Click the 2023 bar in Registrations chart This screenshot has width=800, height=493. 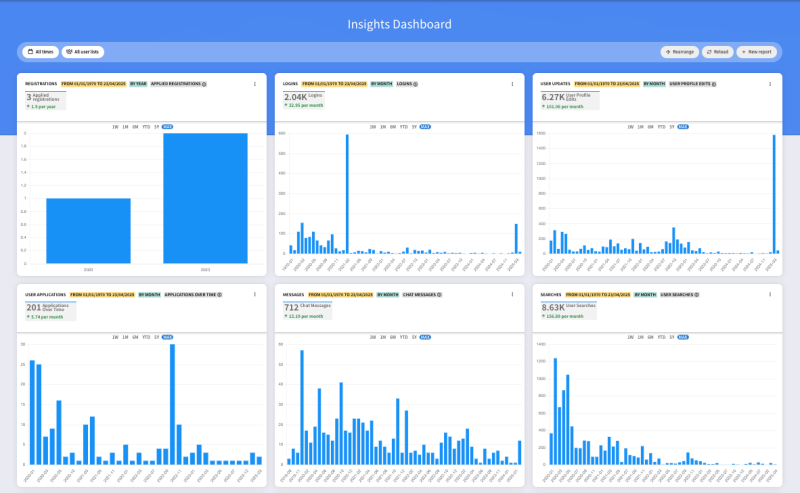pos(205,198)
